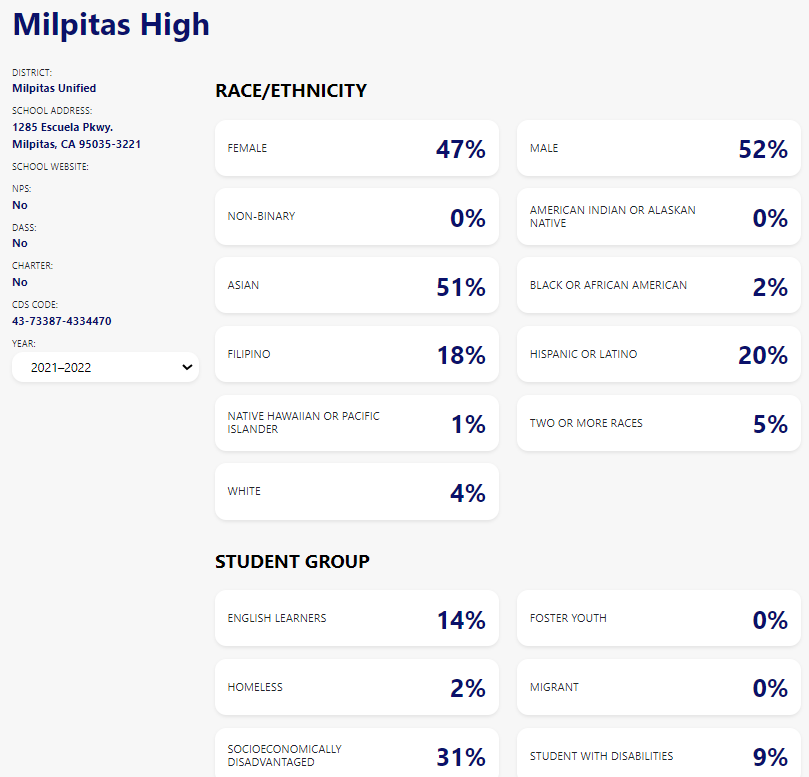Select the Hispanic or Latino card
The image size is (809, 777).
coord(658,354)
